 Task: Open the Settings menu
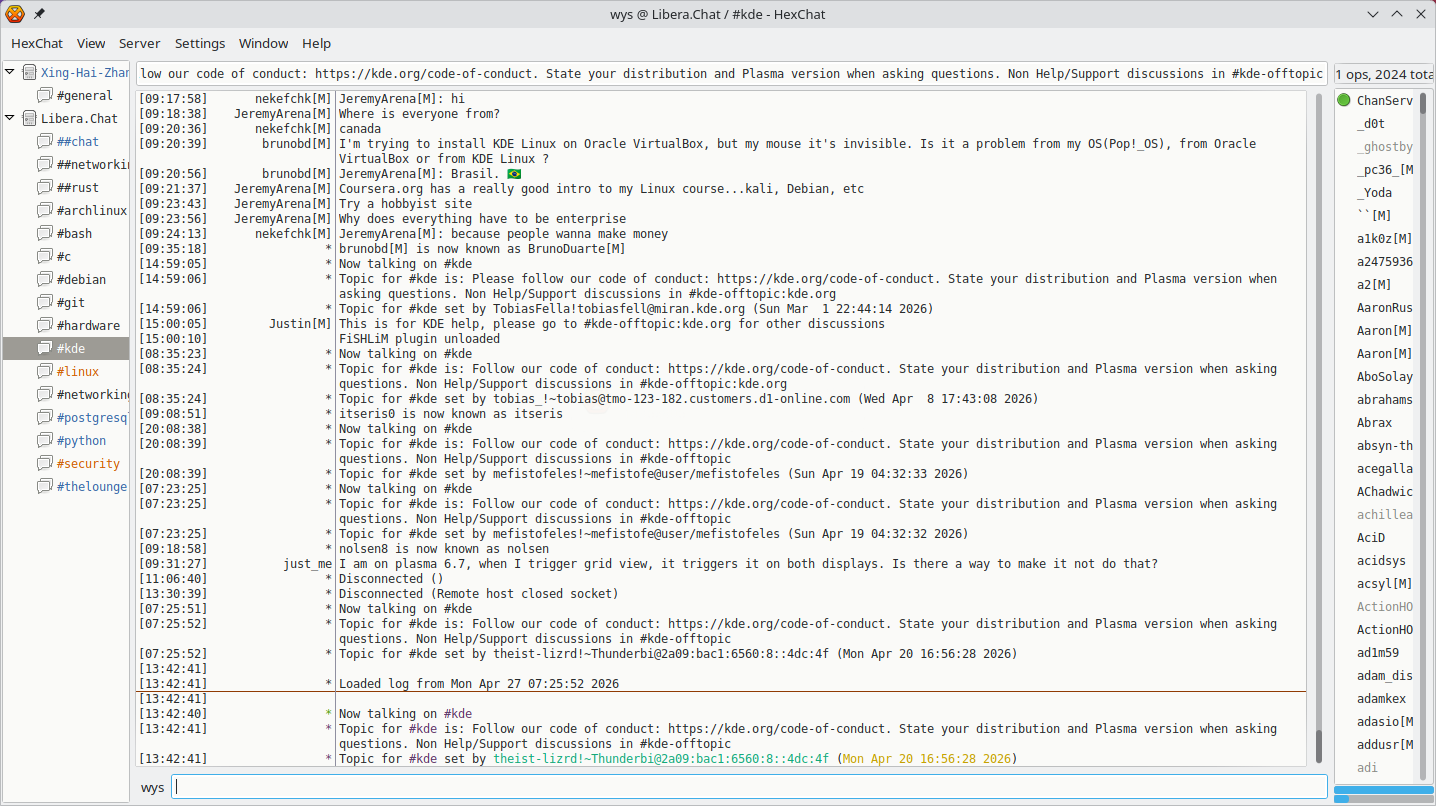click(200, 43)
